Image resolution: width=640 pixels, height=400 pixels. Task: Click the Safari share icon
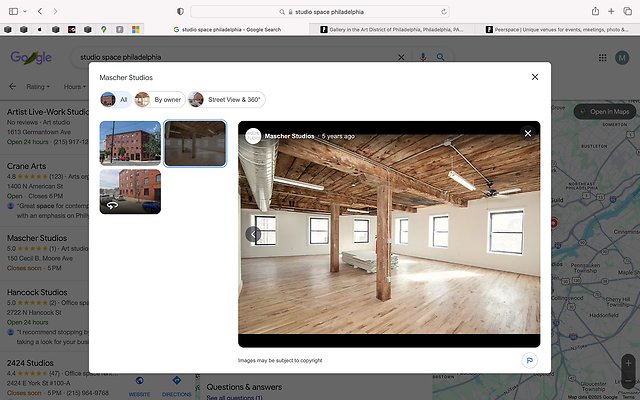tap(595, 11)
